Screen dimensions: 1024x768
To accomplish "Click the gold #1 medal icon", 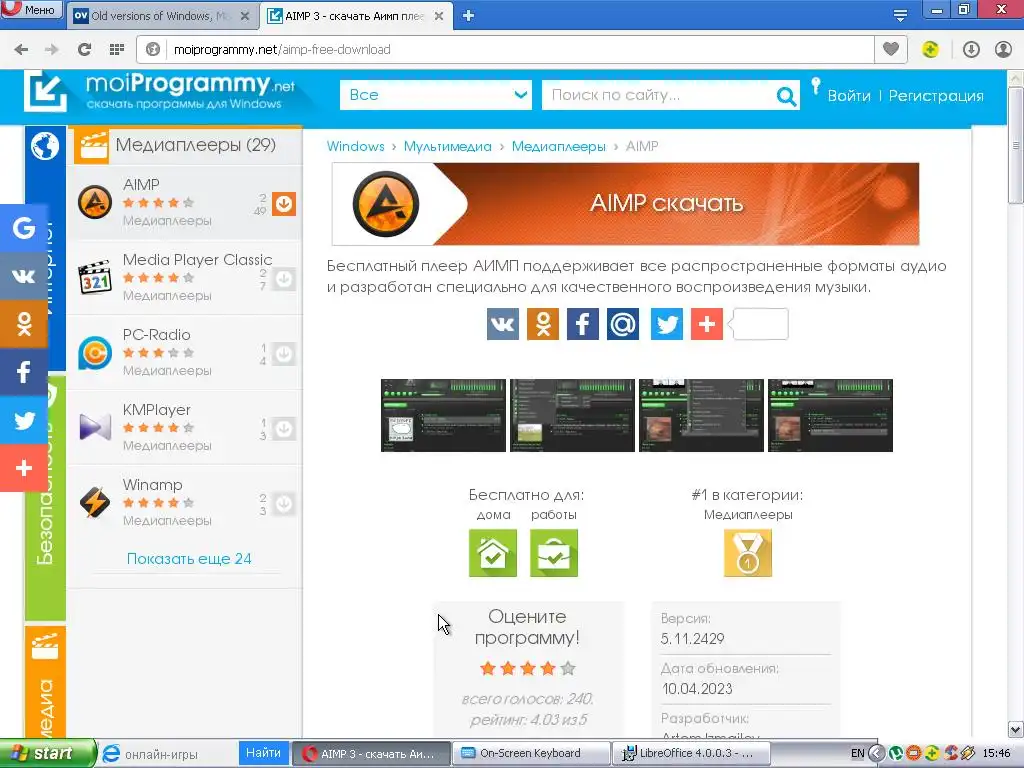I will [748, 553].
